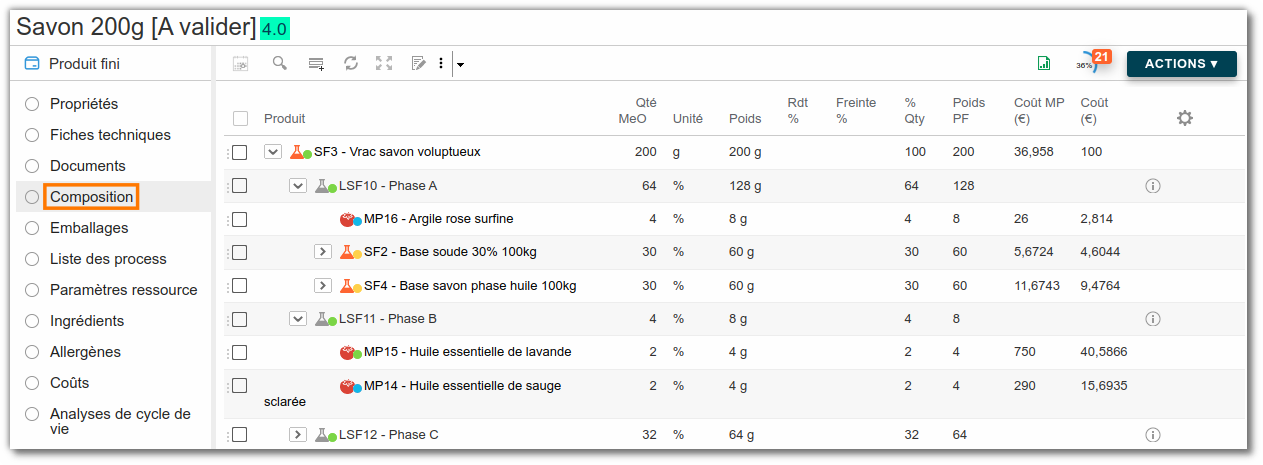This screenshot has width=1263, height=465.
Task: Click the search magnifier icon in toolbar
Action: (x=280, y=63)
